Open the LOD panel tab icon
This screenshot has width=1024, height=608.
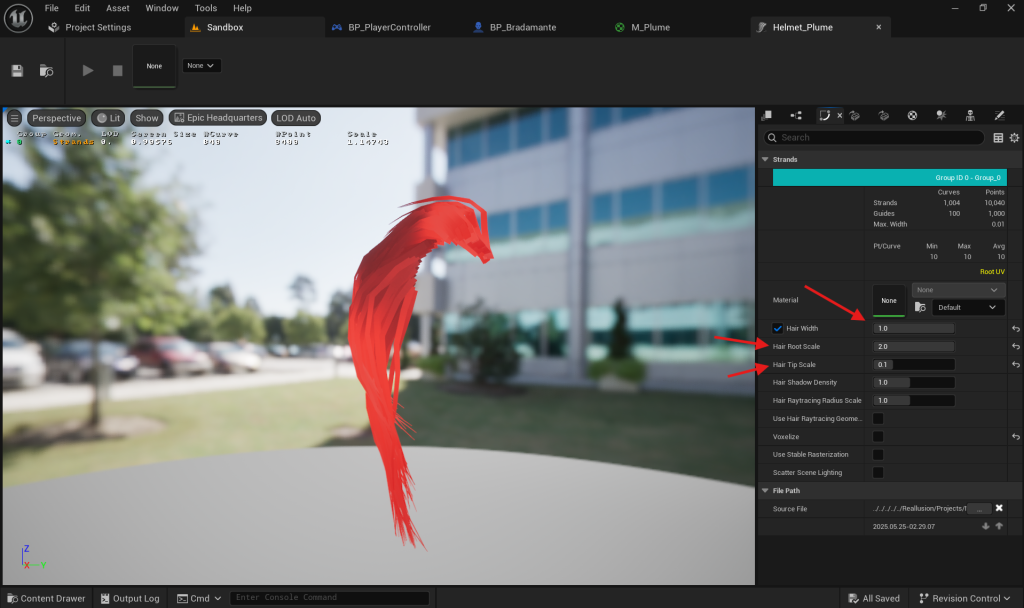[767, 116]
